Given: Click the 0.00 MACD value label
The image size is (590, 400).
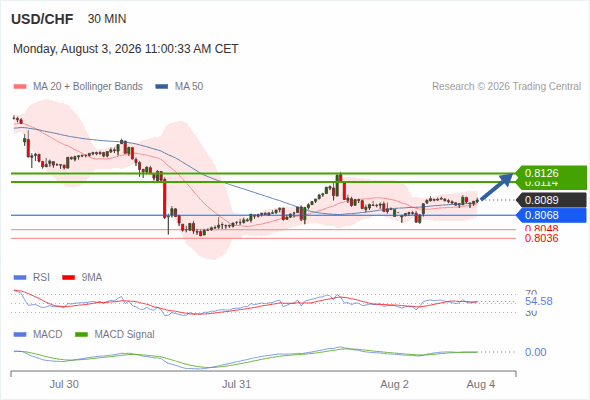Looking at the screenshot, I should tap(535, 352).
